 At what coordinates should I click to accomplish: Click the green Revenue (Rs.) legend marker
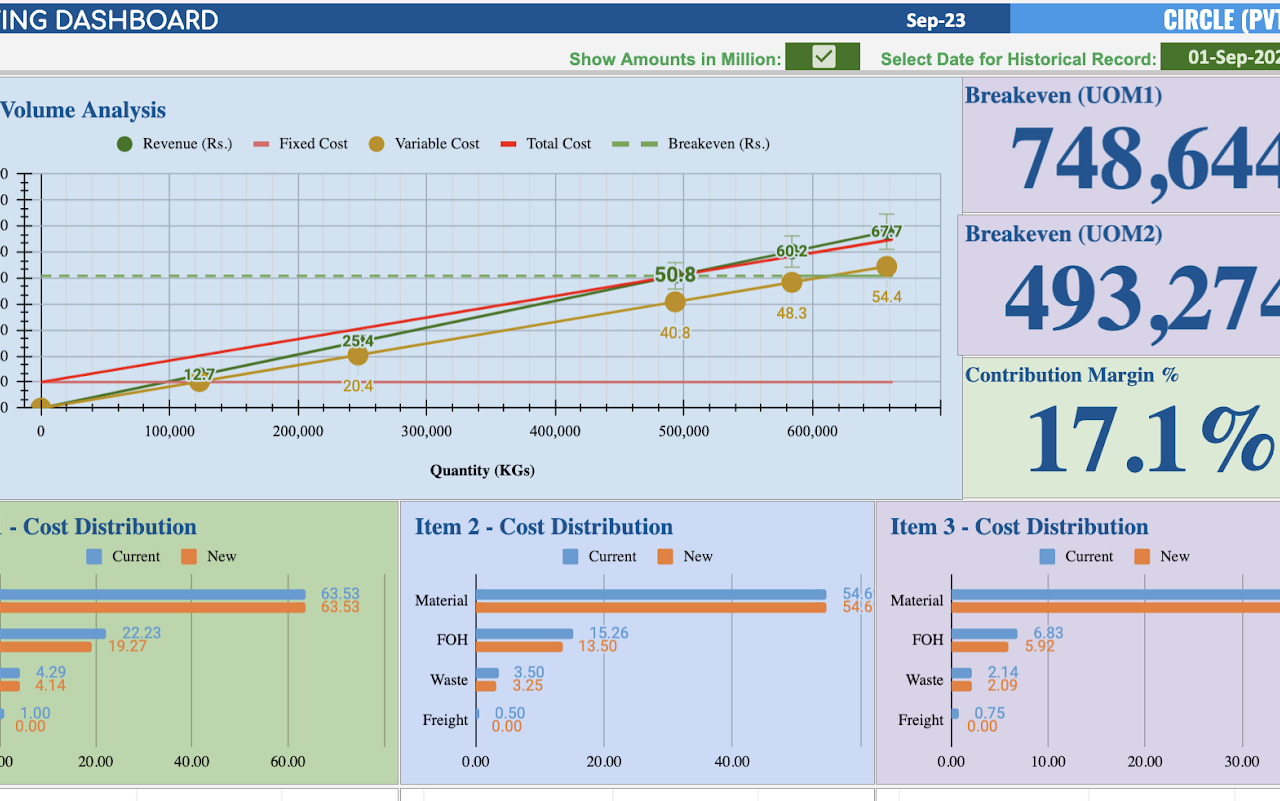(124, 143)
